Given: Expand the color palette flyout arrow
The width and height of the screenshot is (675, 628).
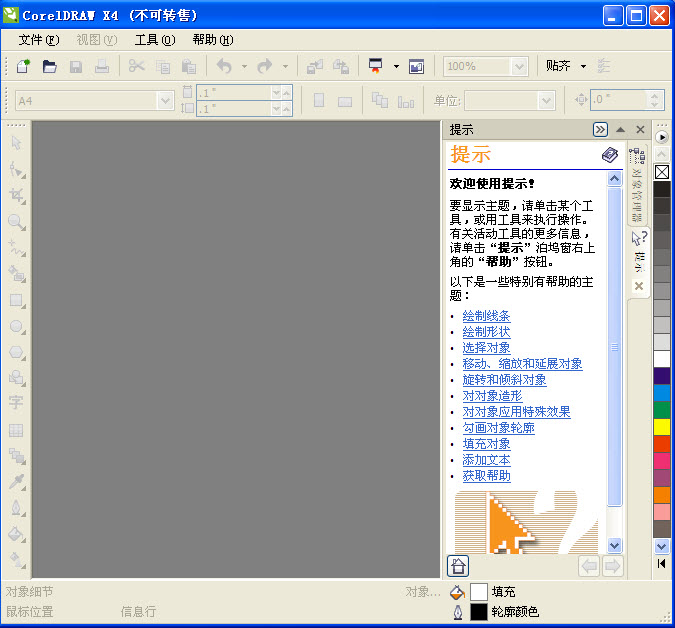Looking at the screenshot, I should (661, 136).
